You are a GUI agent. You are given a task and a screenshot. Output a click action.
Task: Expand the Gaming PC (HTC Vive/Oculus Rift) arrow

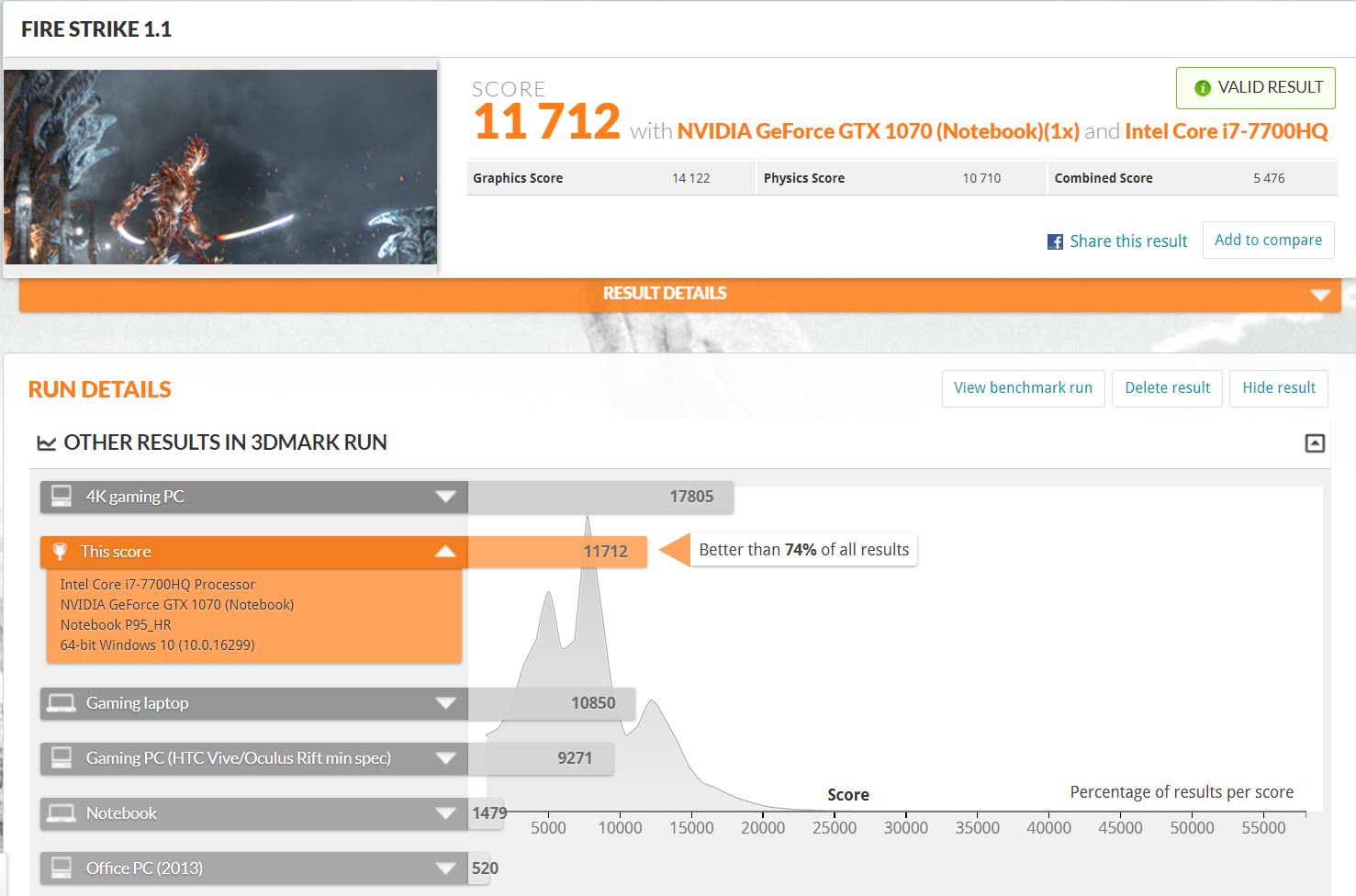coord(445,758)
